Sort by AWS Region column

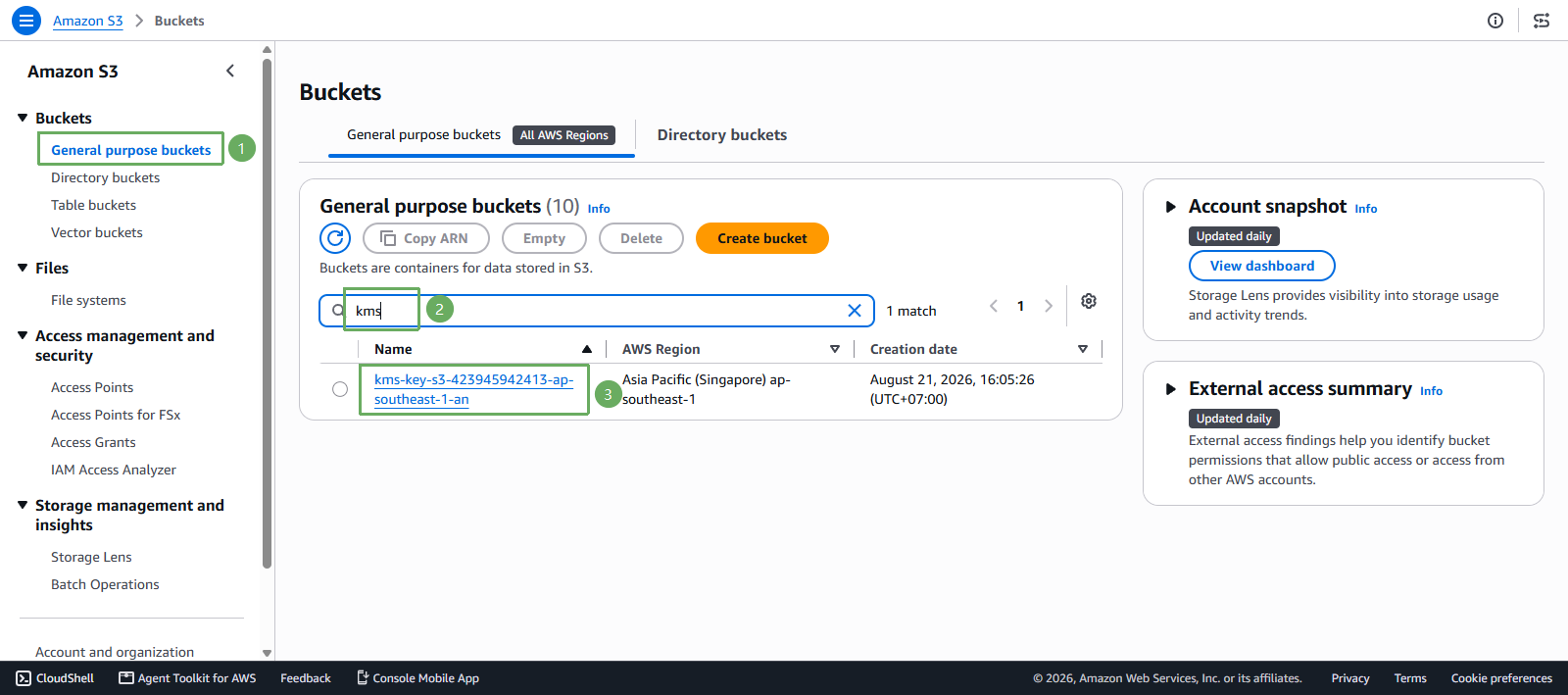835,349
